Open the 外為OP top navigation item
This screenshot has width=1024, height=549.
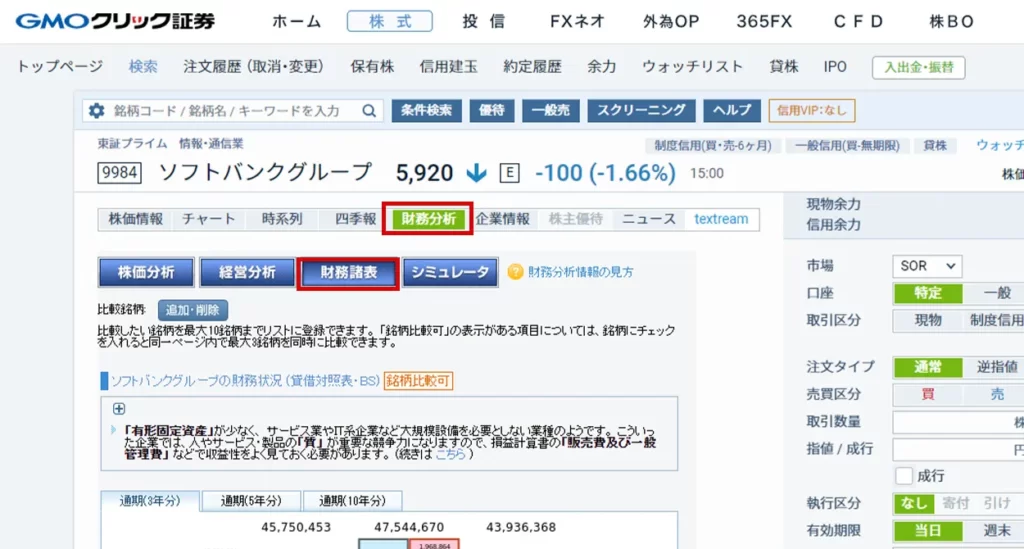pyautogui.click(x=671, y=22)
